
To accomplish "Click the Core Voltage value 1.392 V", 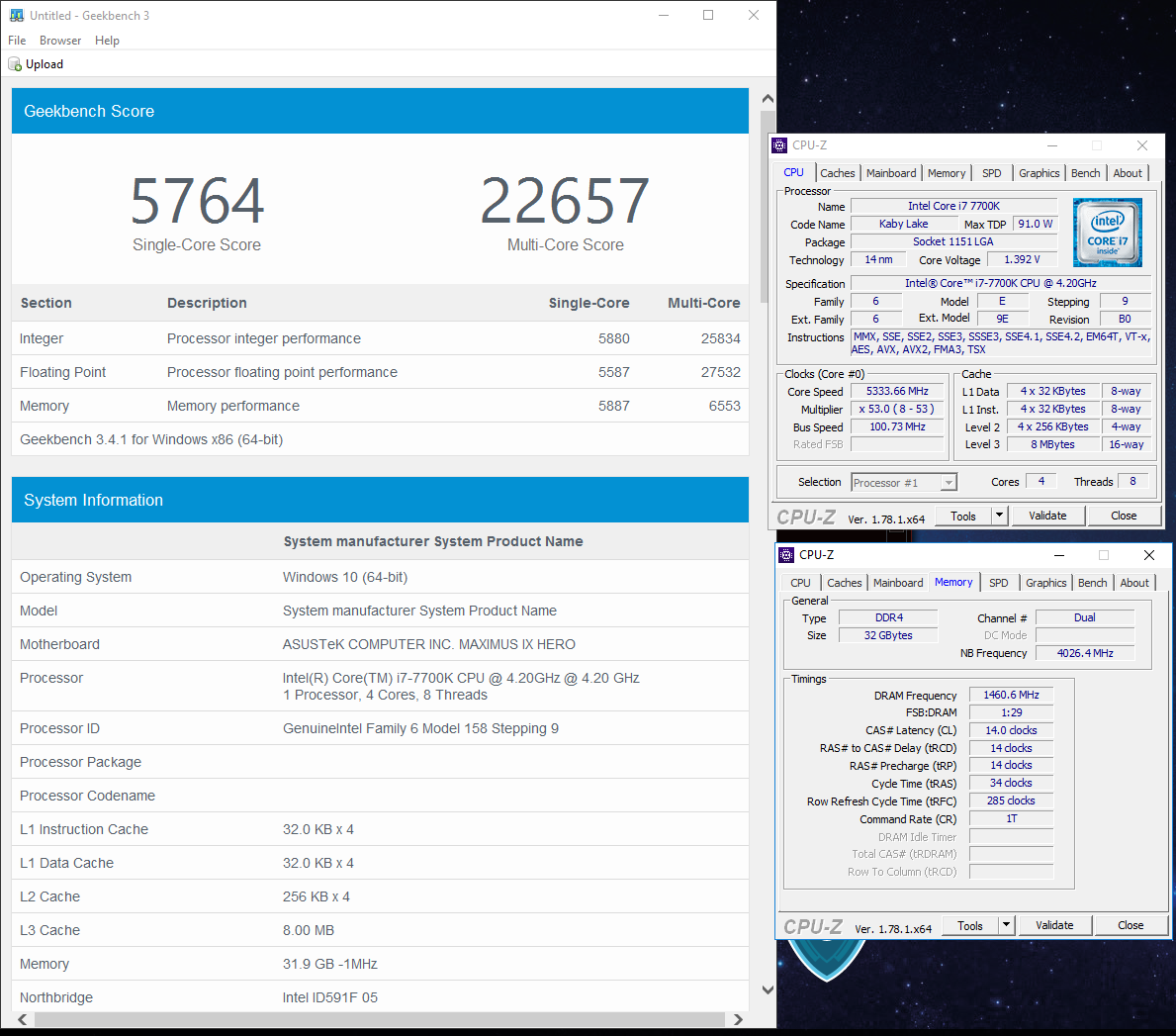I will [x=1022, y=259].
